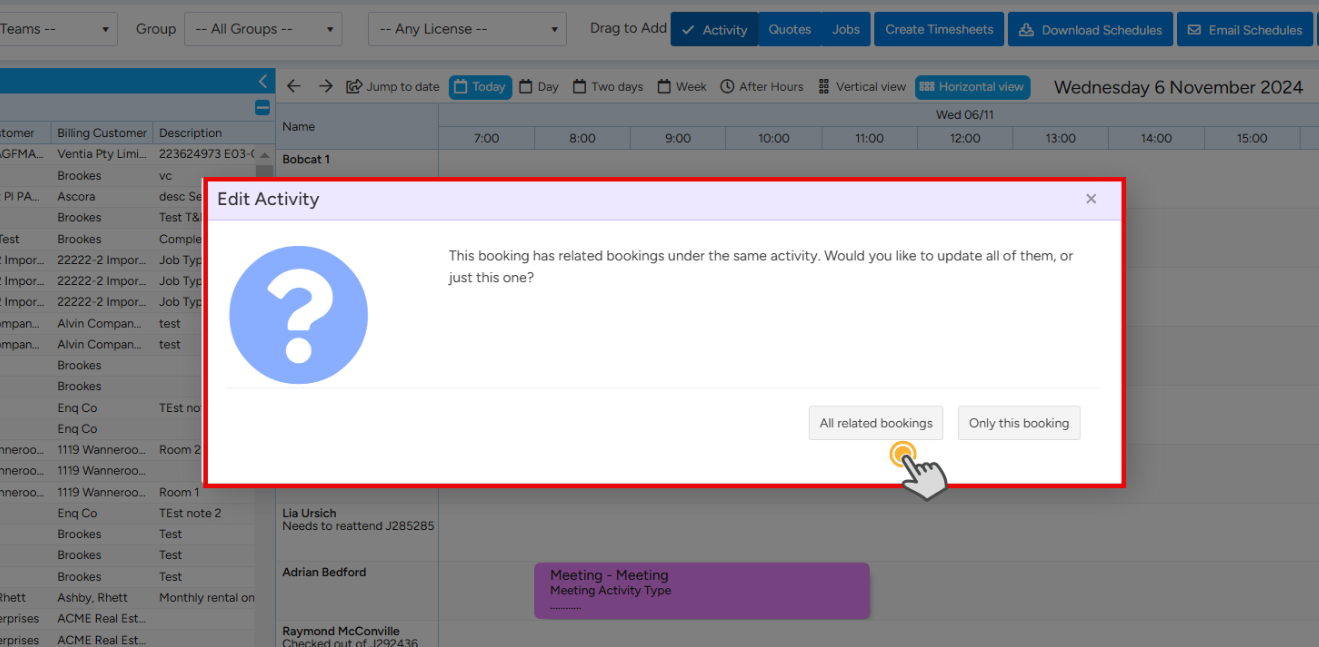Click Jump to date
This screenshot has height=647, width=1319.
coord(393,87)
